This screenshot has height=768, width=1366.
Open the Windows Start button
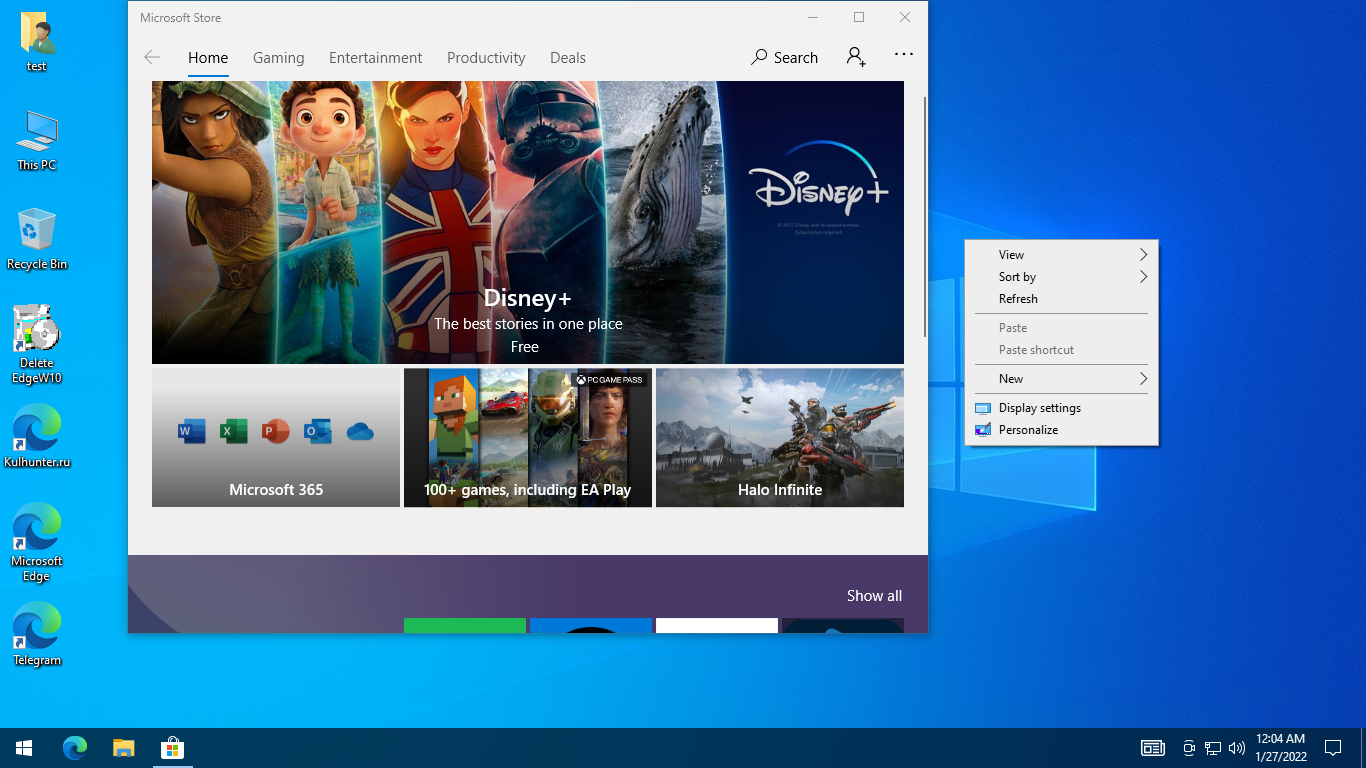pyautogui.click(x=24, y=748)
